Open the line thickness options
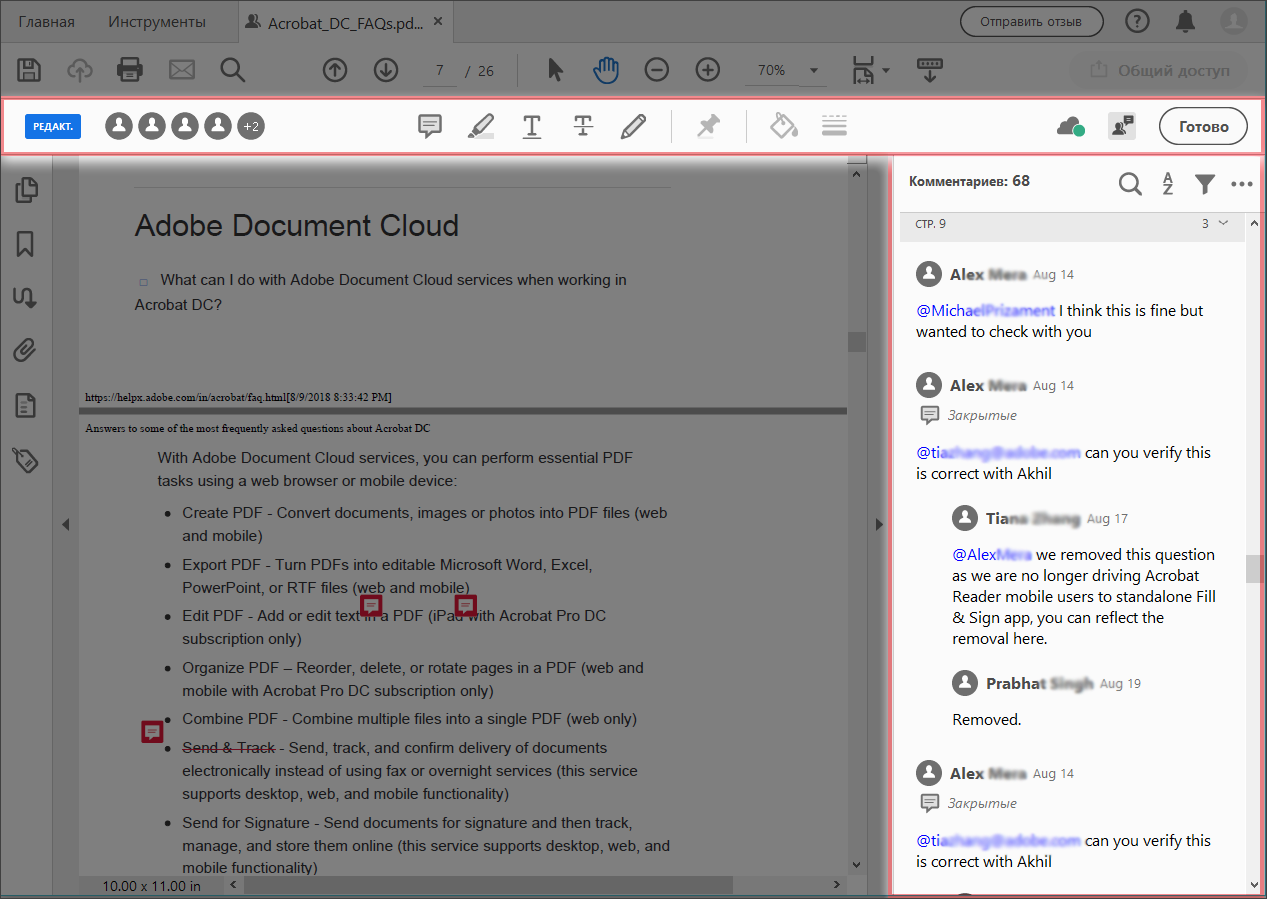The height and width of the screenshot is (899, 1267). coord(834,125)
